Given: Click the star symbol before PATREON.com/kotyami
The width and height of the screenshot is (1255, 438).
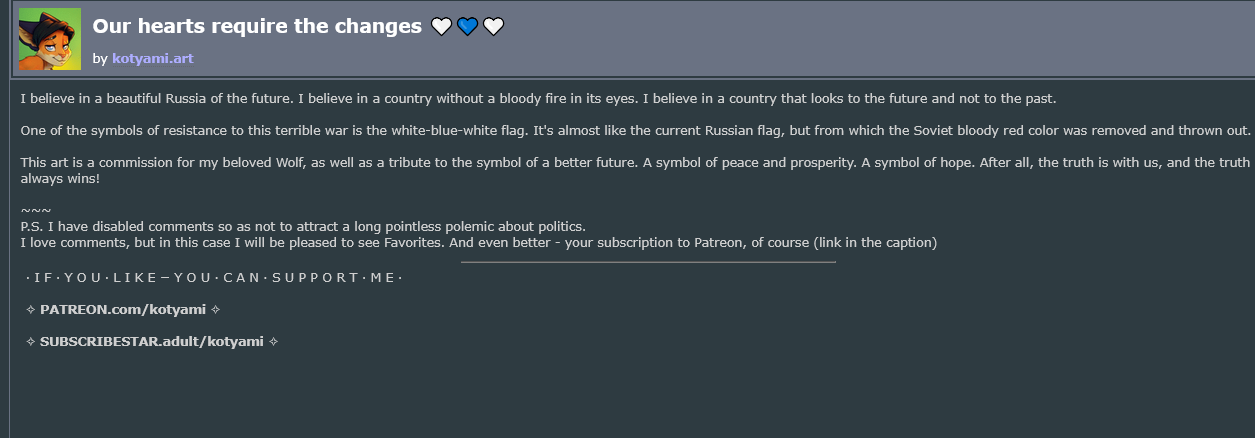Looking at the screenshot, I should (x=30, y=309).
